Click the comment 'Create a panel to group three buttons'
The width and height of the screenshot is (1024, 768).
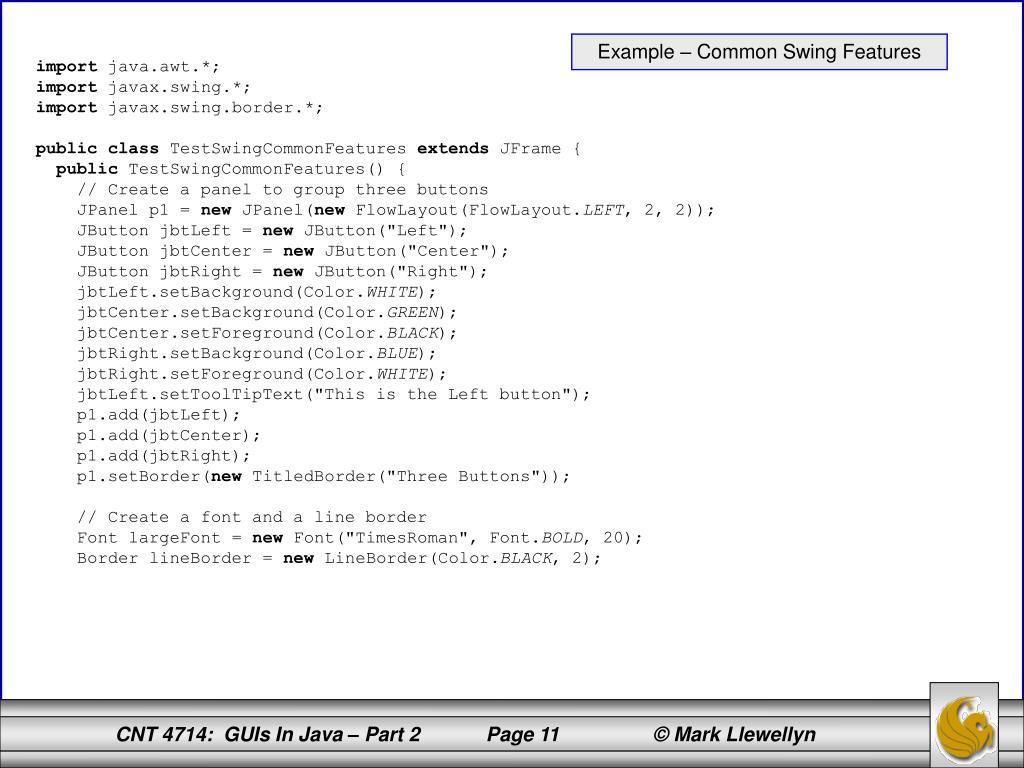283,190
